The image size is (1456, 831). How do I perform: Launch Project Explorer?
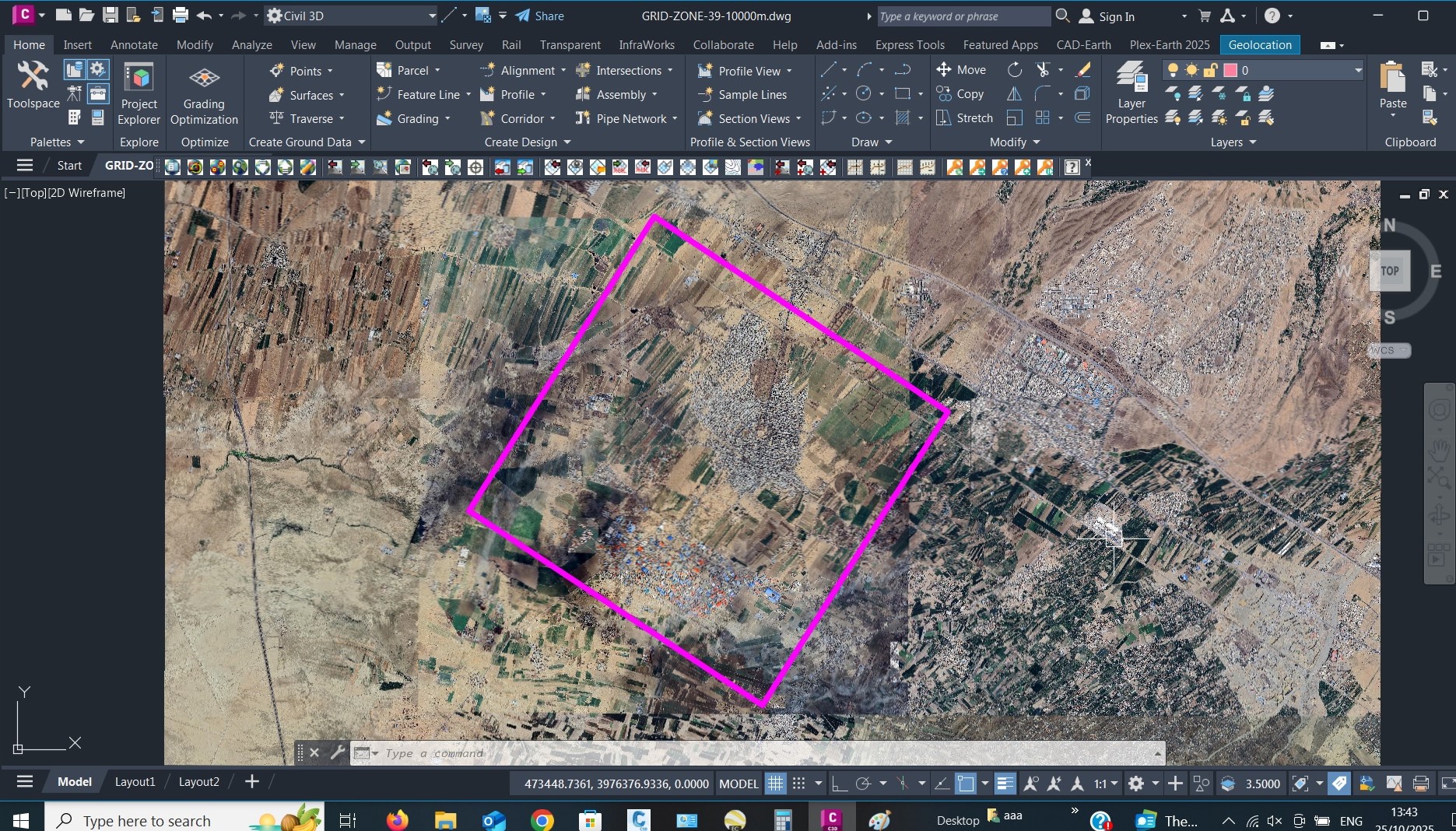[139, 93]
